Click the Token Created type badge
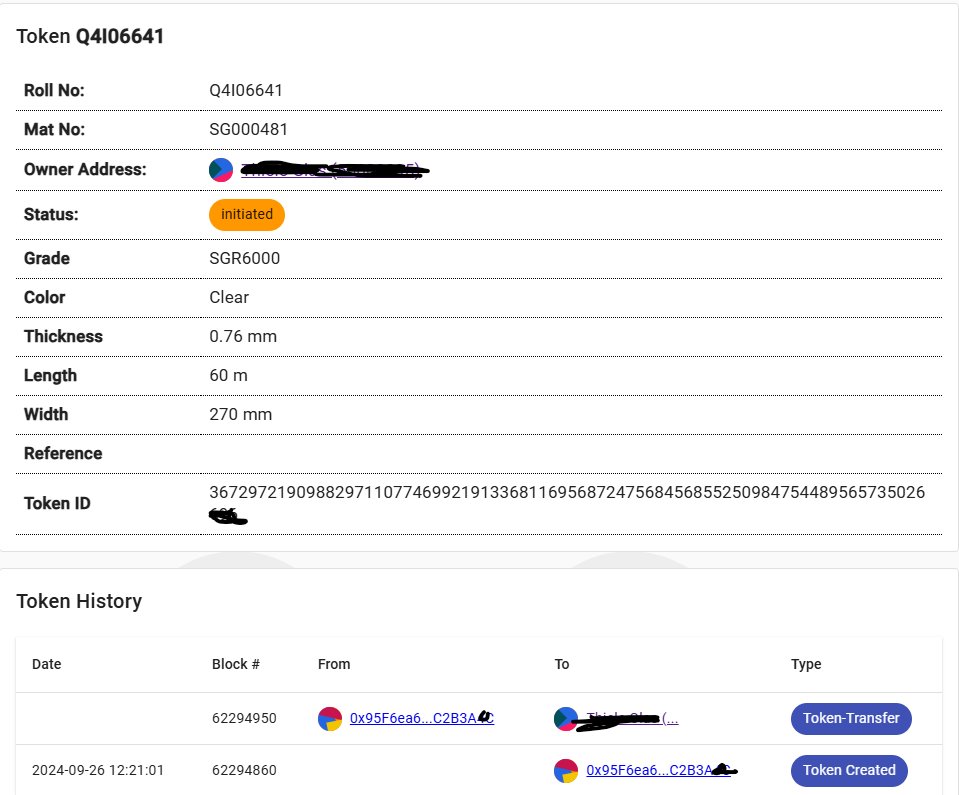This screenshot has height=795, width=959. tap(849, 771)
